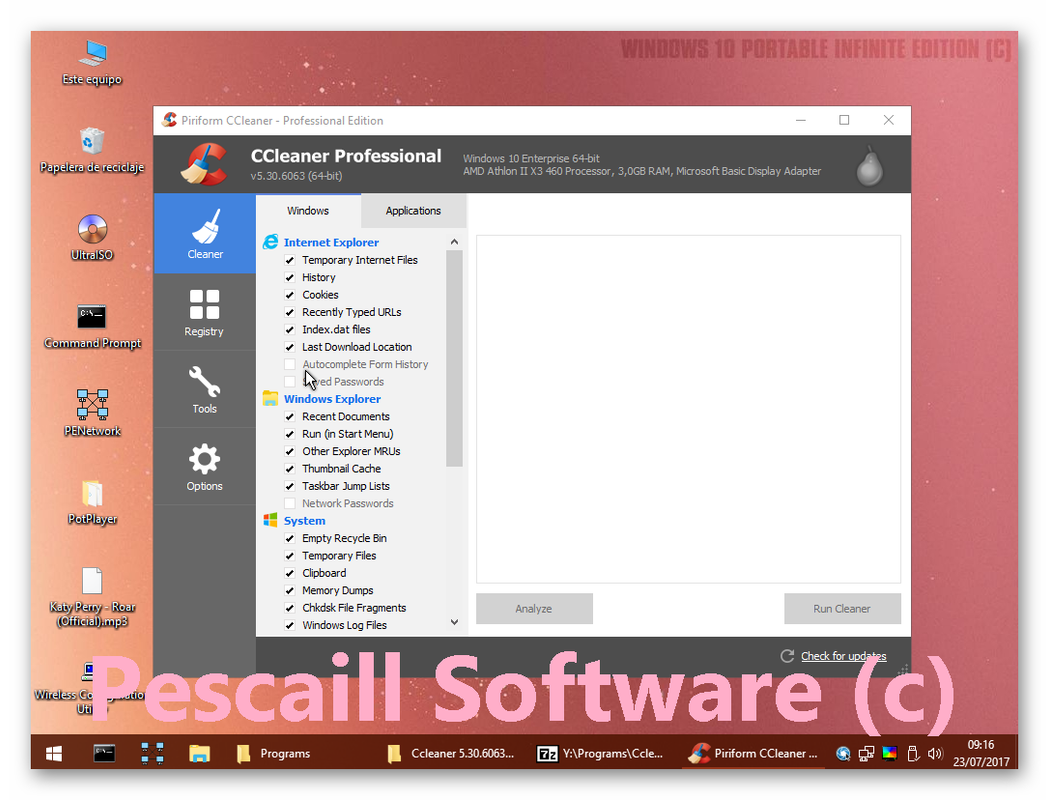Toggle Run (in Start Menu) checkbox
This screenshot has width=1049, height=800.
[x=290, y=434]
